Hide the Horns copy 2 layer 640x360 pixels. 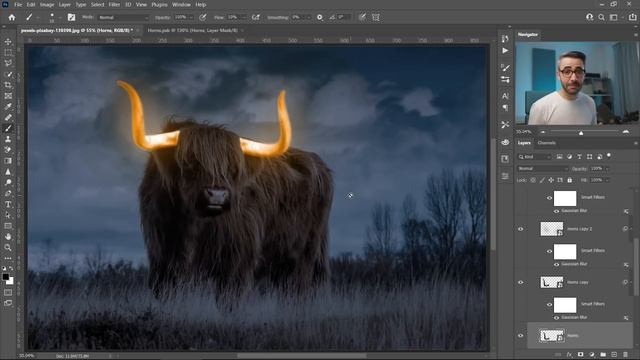[520, 229]
